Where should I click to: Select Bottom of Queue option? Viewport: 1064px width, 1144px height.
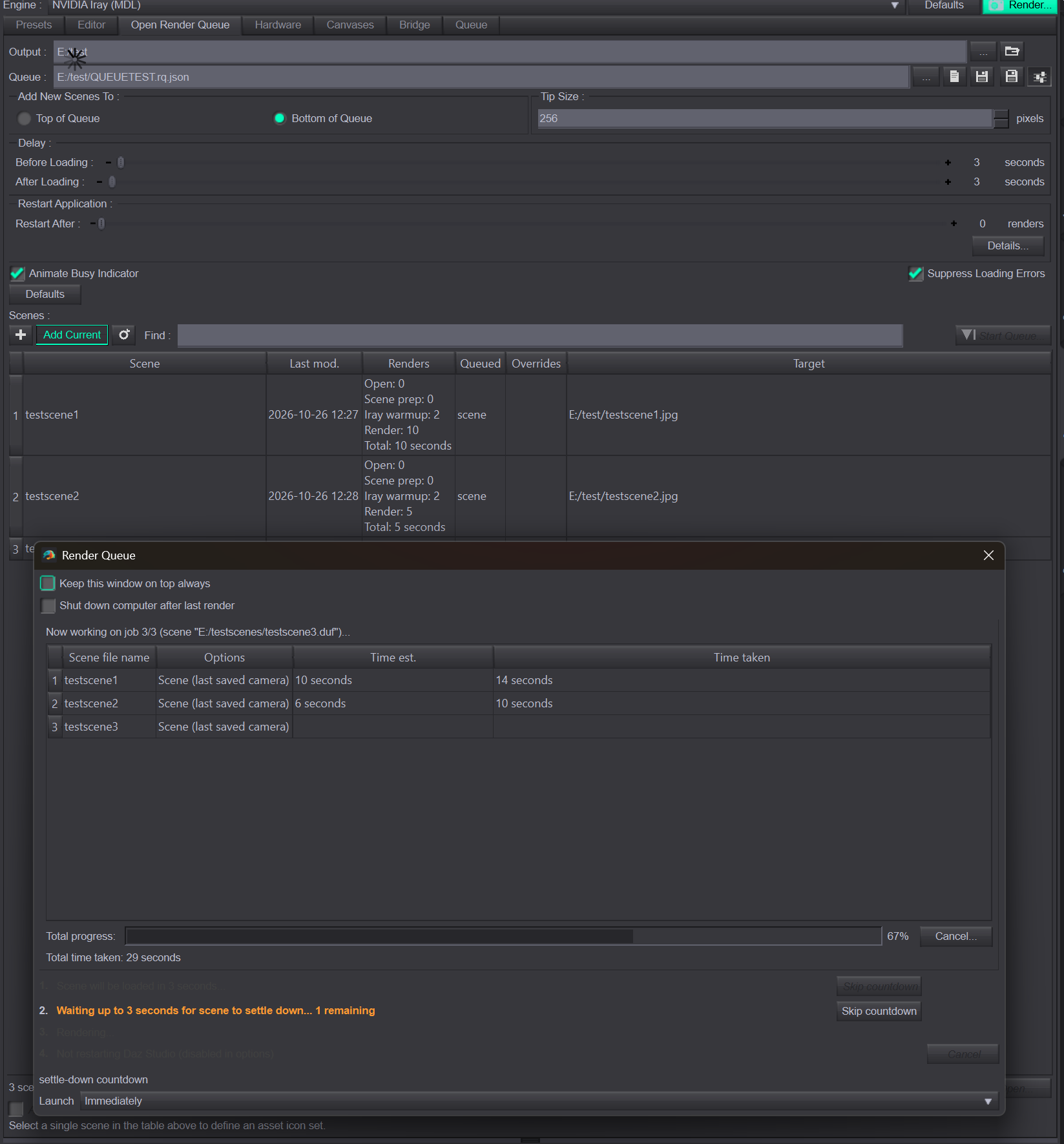[x=280, y=118]
